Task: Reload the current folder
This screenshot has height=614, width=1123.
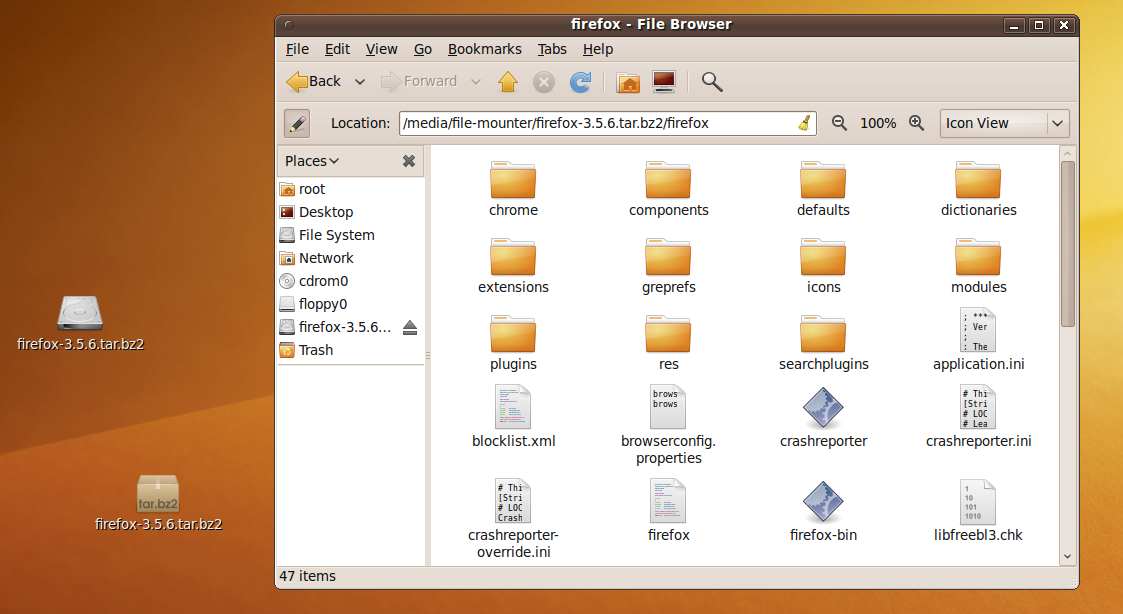Action: (x=580, y=82)
